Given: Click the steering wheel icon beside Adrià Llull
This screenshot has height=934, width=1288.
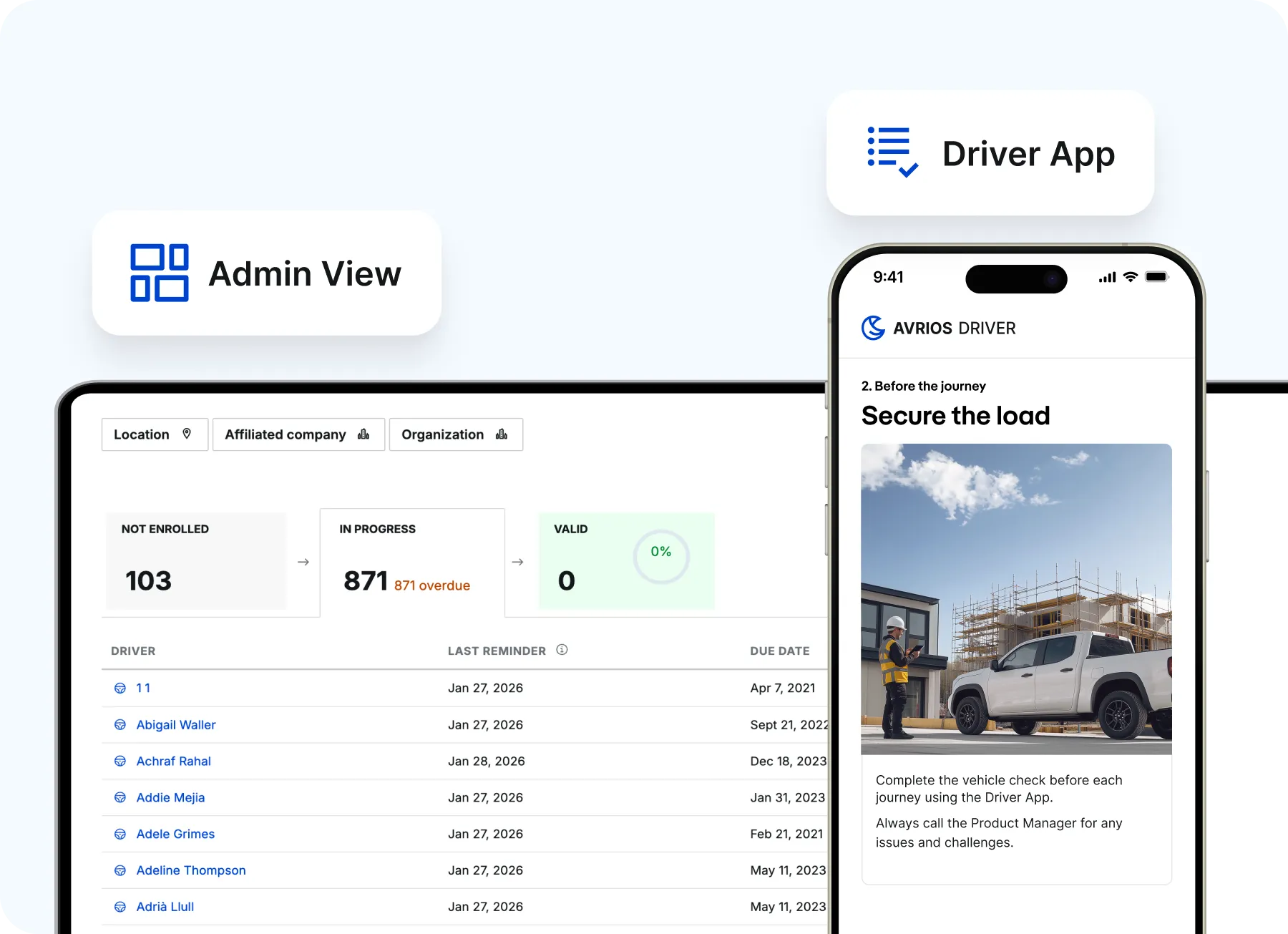Looking at the screenshot, I should click(120, 908).
